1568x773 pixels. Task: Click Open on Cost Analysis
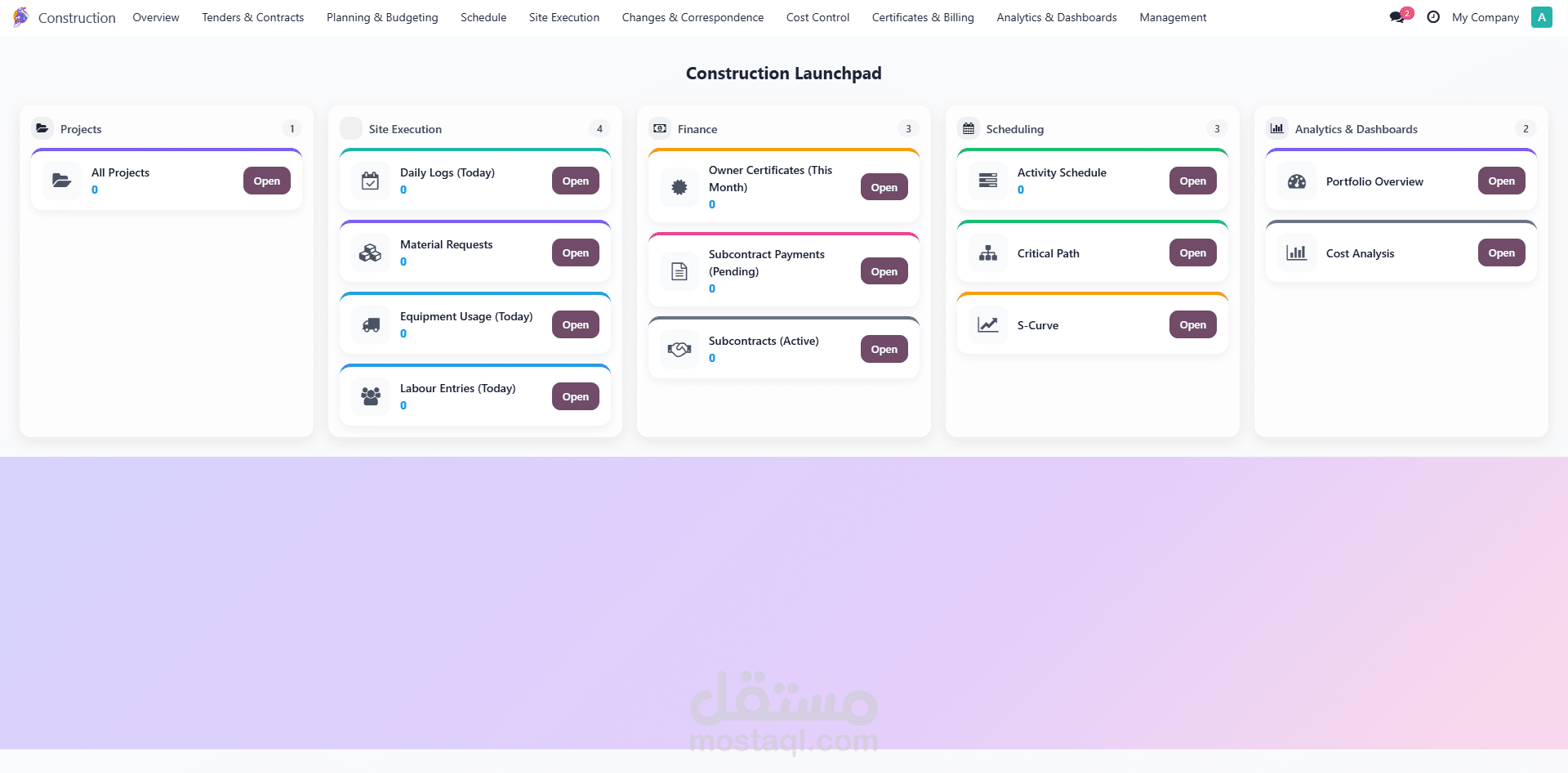click(x=1502, y=252)
